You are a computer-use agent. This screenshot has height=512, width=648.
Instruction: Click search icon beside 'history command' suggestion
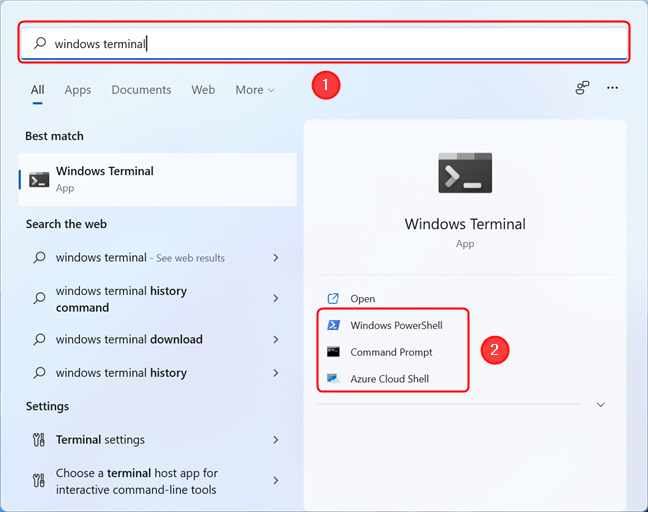coord(39,298)
